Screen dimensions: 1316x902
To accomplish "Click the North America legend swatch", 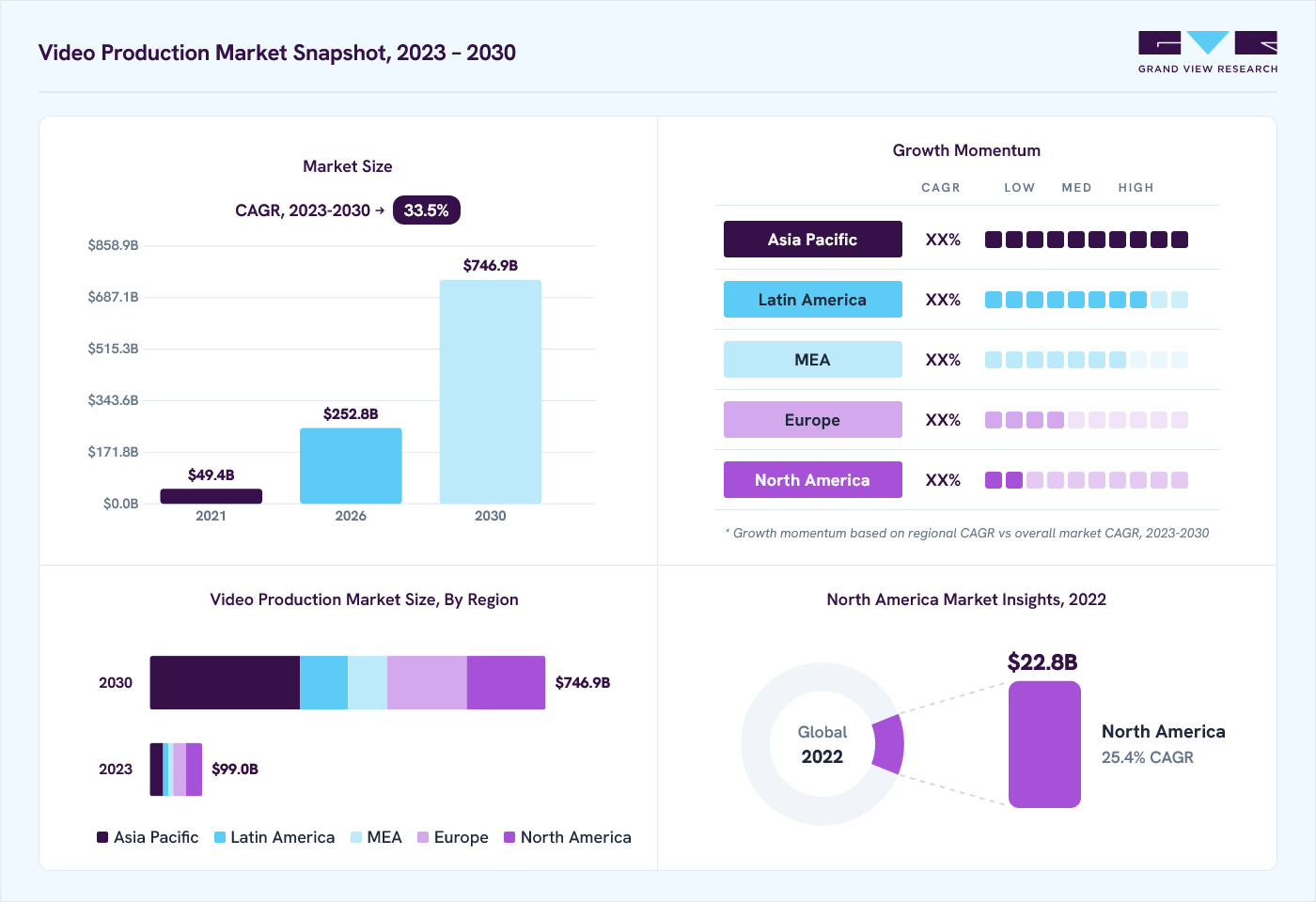I will click(x=509, y=837).
